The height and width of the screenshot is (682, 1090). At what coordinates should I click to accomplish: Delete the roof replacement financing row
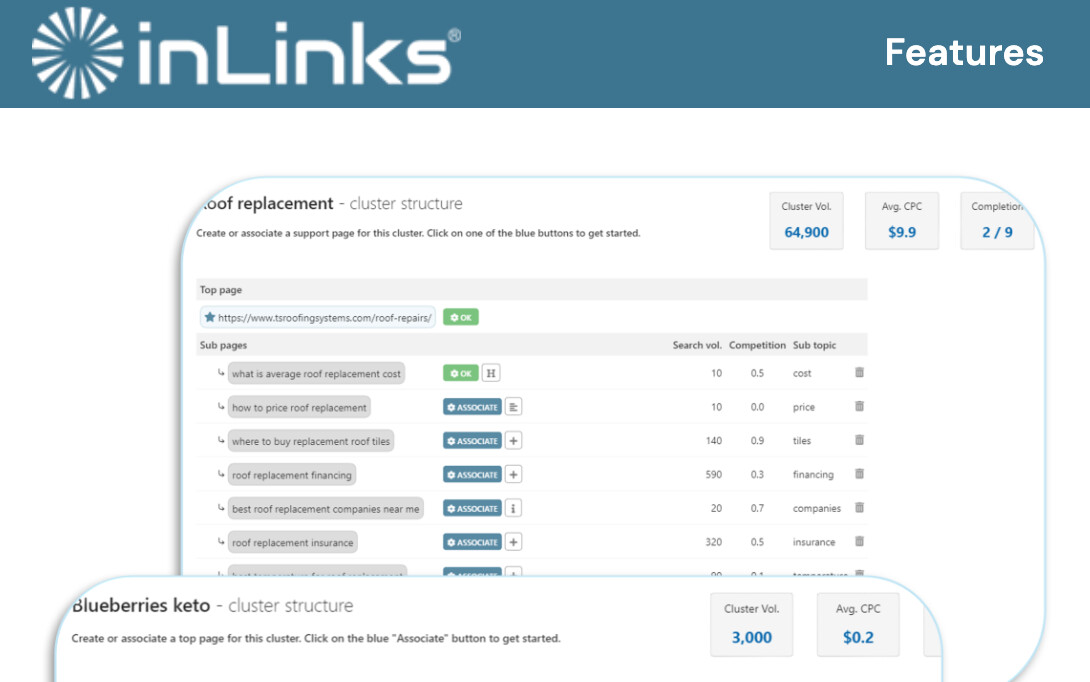[x=859, y=474]
